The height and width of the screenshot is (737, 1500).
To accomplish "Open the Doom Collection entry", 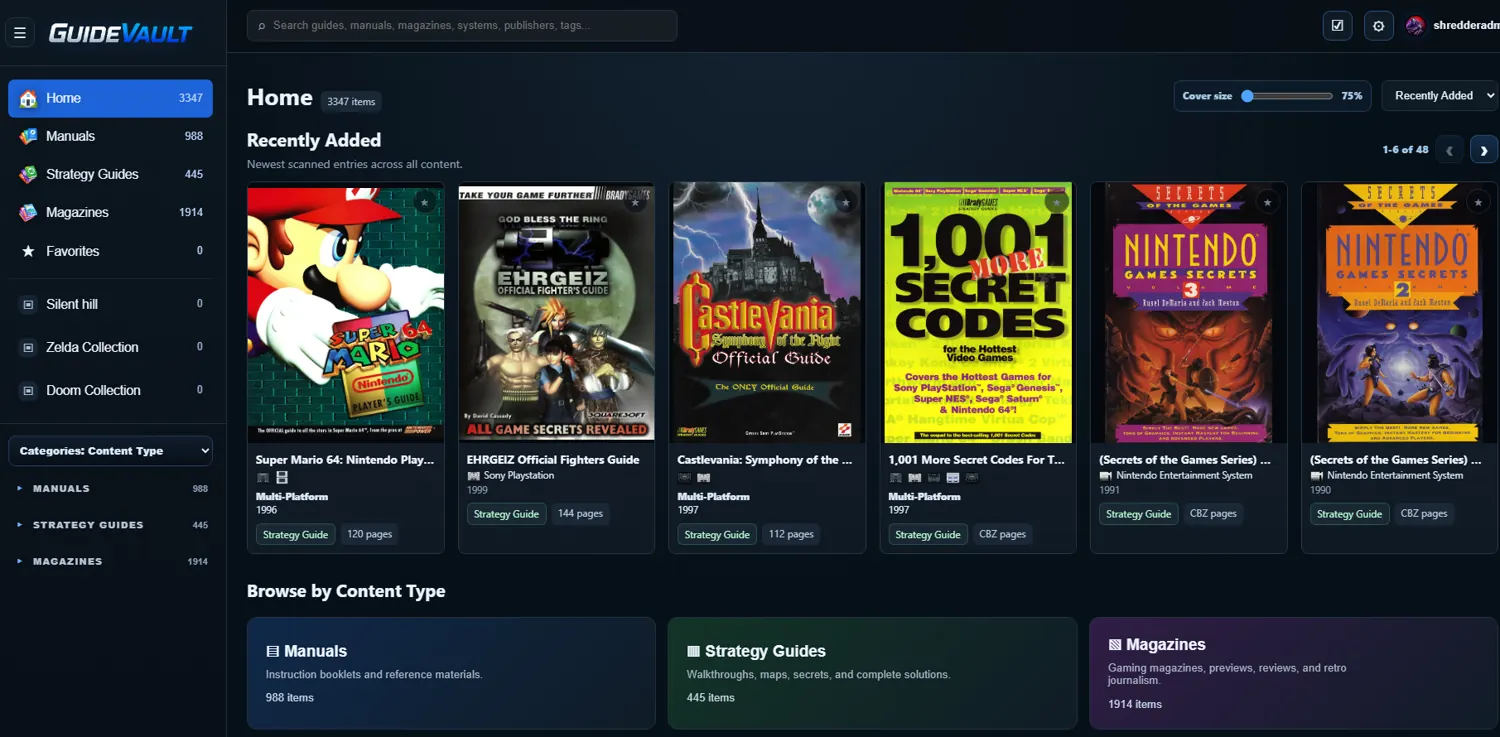I will (x=110, y=390).
